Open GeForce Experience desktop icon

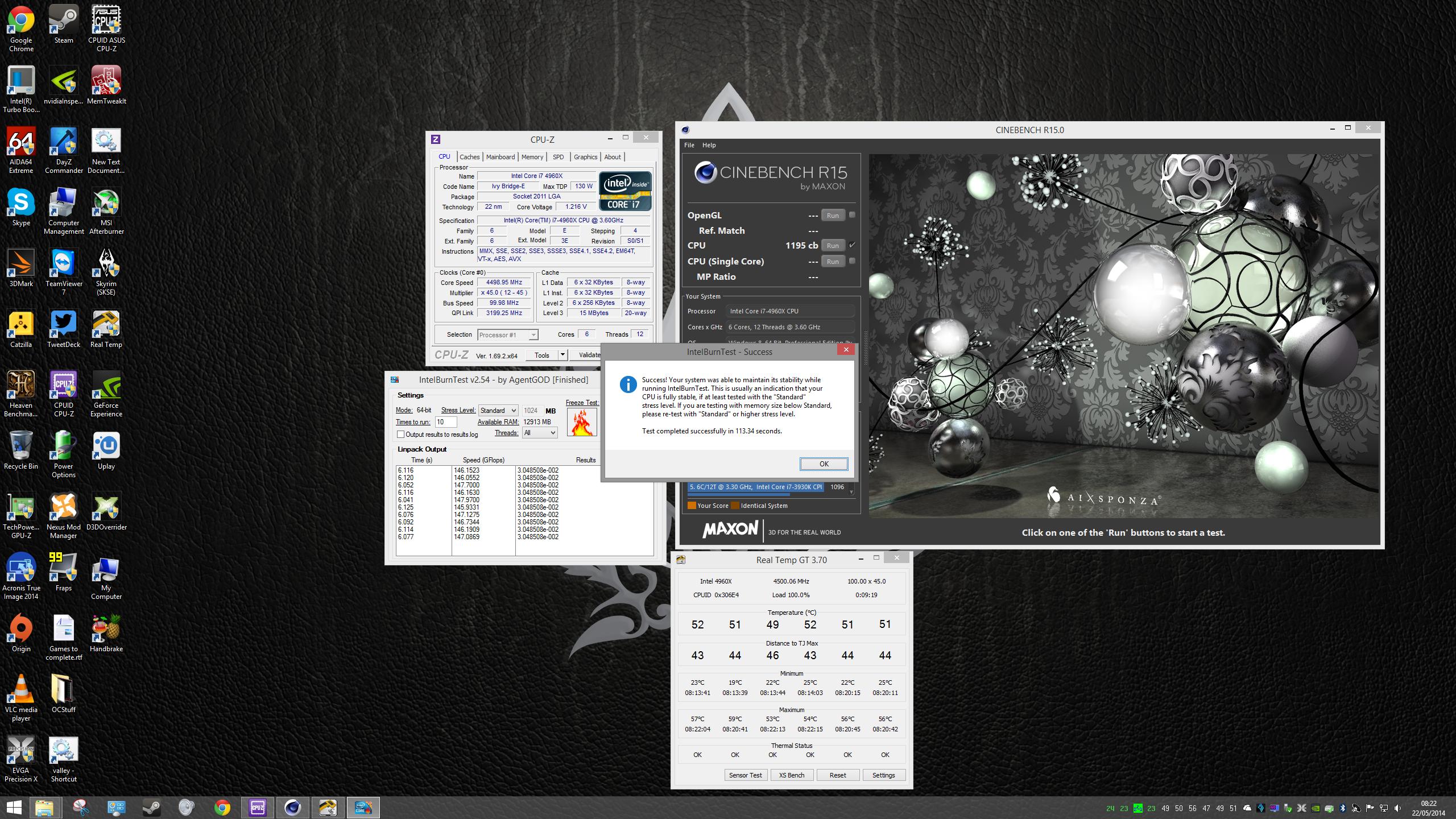(106, 394)
